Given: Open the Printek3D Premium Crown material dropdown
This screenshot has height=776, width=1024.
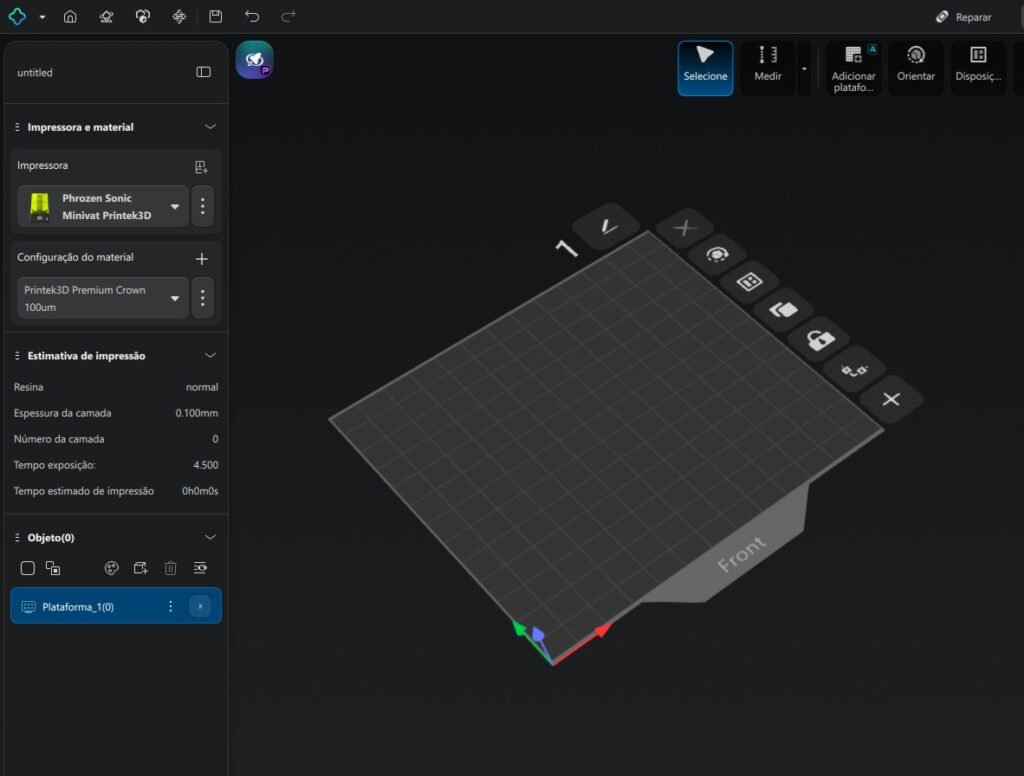Looking at the screenshot, I should click(175, 298).
